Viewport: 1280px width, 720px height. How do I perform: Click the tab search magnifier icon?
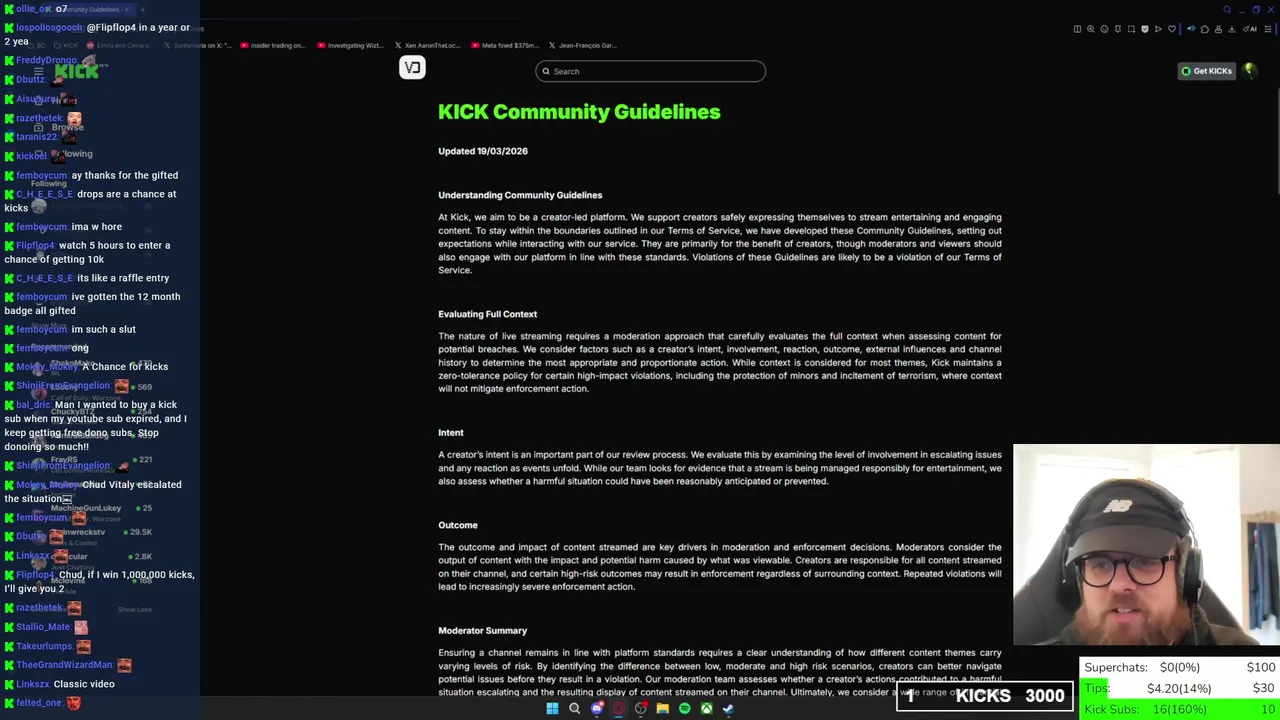1227,10
